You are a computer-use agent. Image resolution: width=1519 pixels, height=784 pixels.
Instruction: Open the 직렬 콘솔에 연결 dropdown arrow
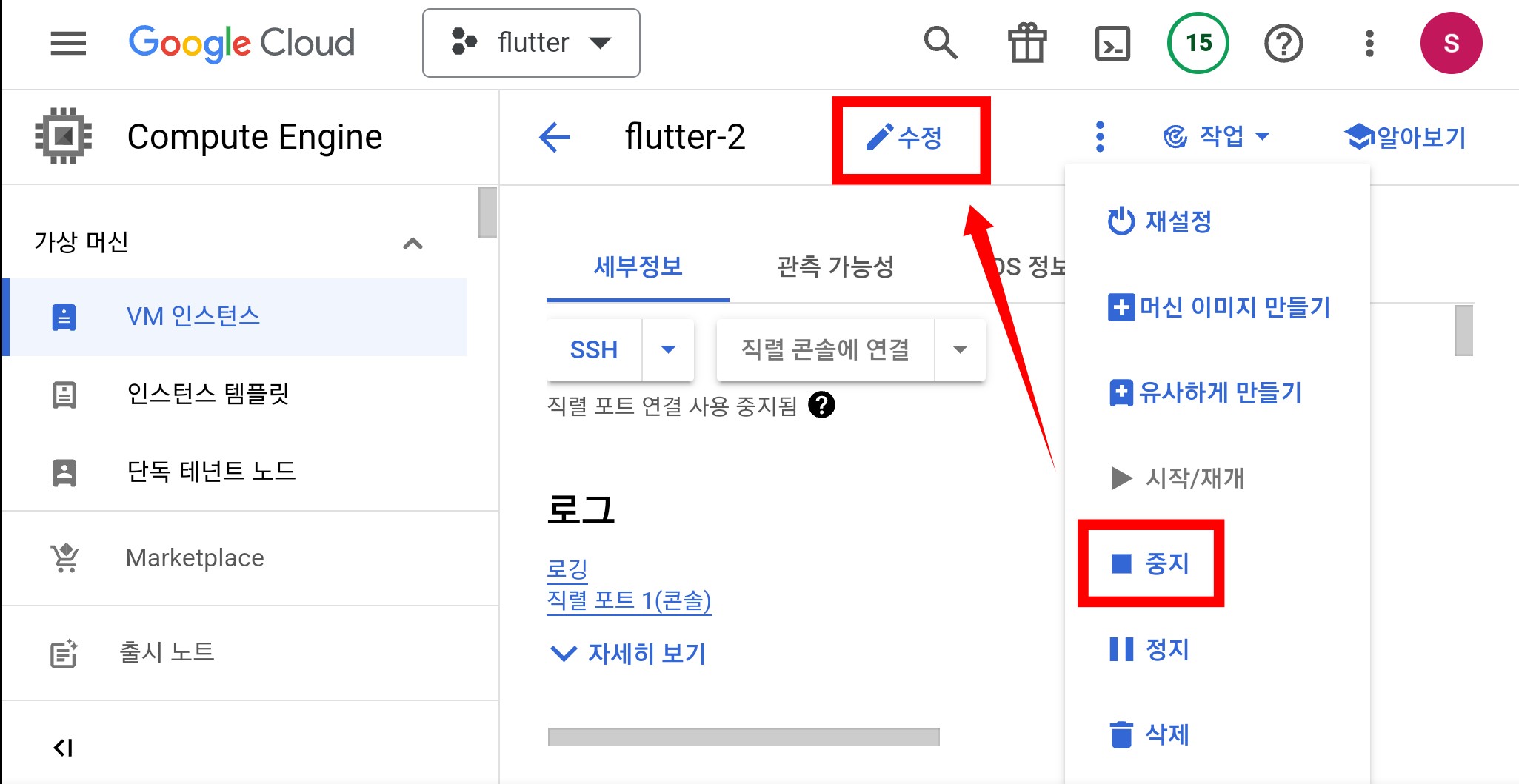coord(960,349)
